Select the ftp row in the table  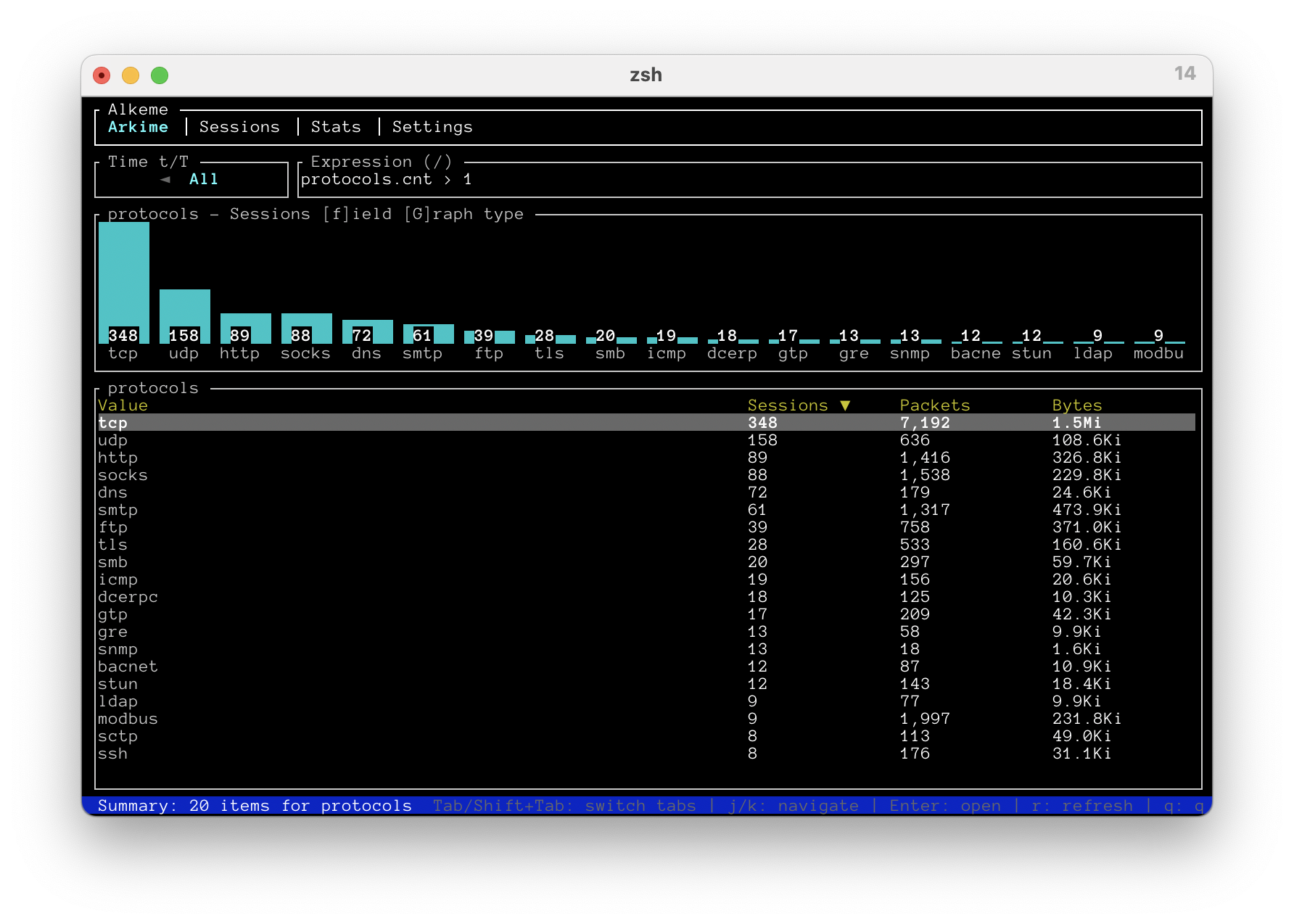point(646,527)
